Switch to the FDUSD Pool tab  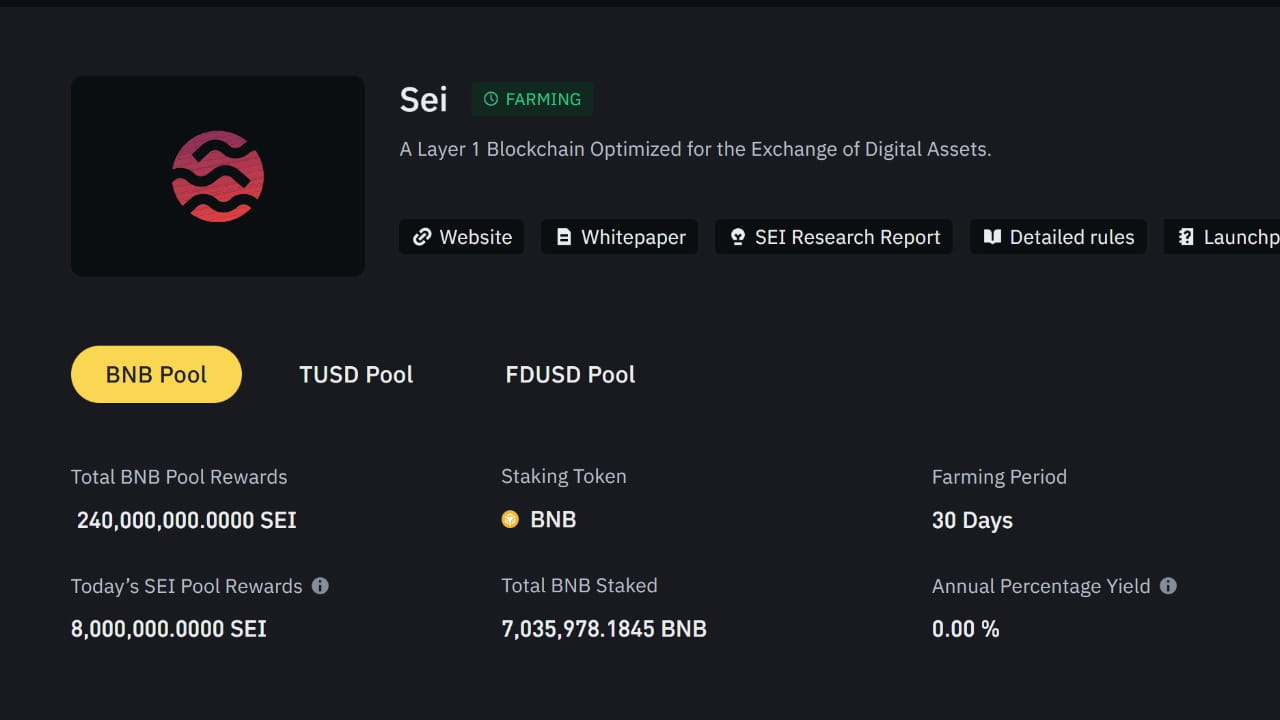pyautogui.click(x=570, y=374)
